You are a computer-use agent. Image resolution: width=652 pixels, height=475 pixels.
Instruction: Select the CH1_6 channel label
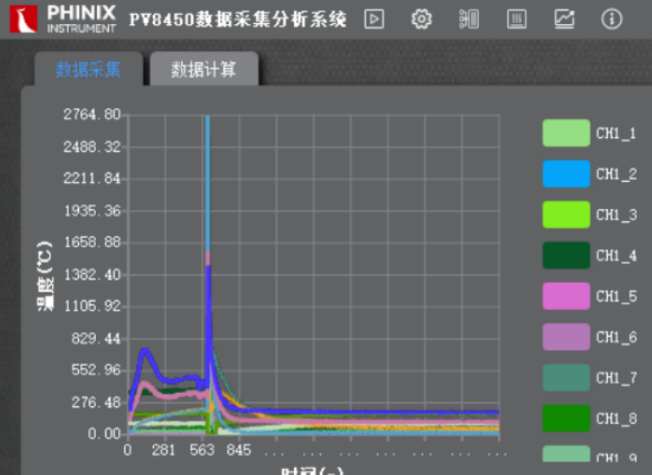(x=616, y=337)
